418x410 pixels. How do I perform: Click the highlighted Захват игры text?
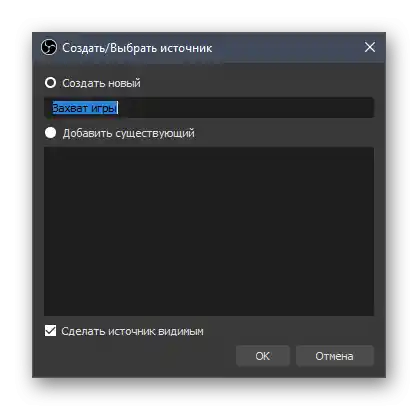click(x=85, y=108)
